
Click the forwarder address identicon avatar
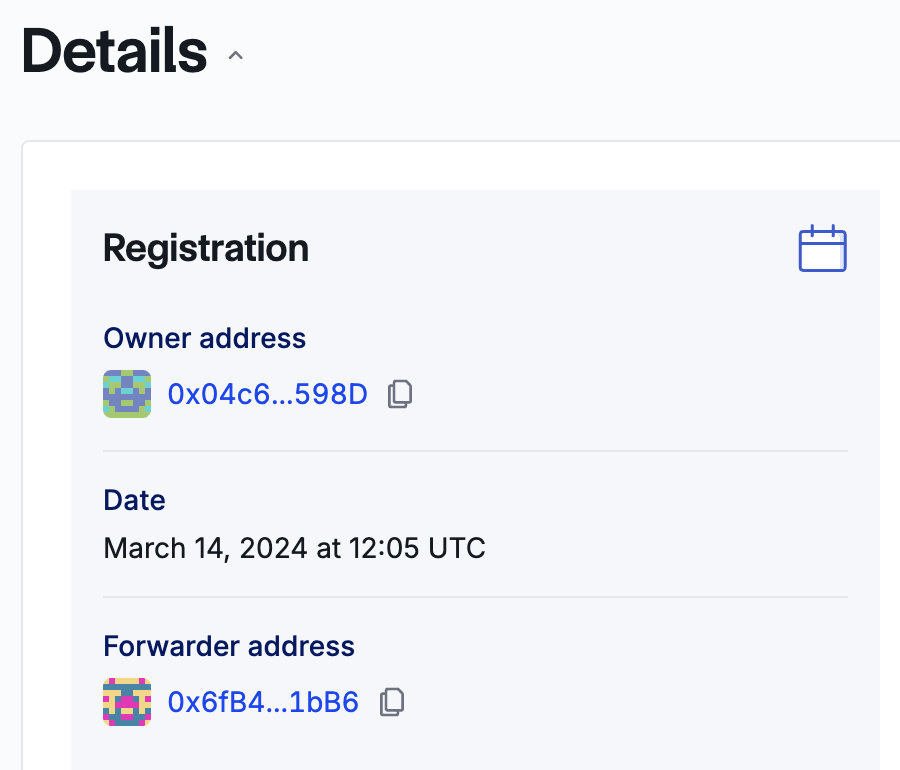(127, 702)
